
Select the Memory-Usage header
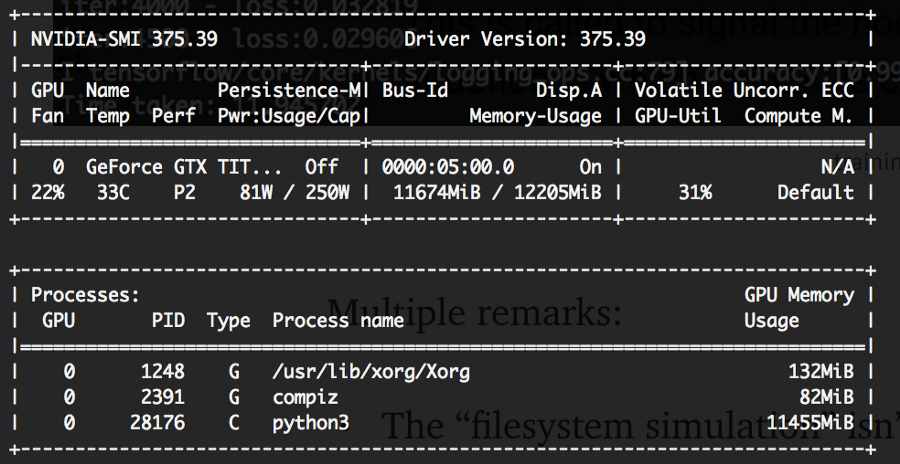click(x=536, y=116)
